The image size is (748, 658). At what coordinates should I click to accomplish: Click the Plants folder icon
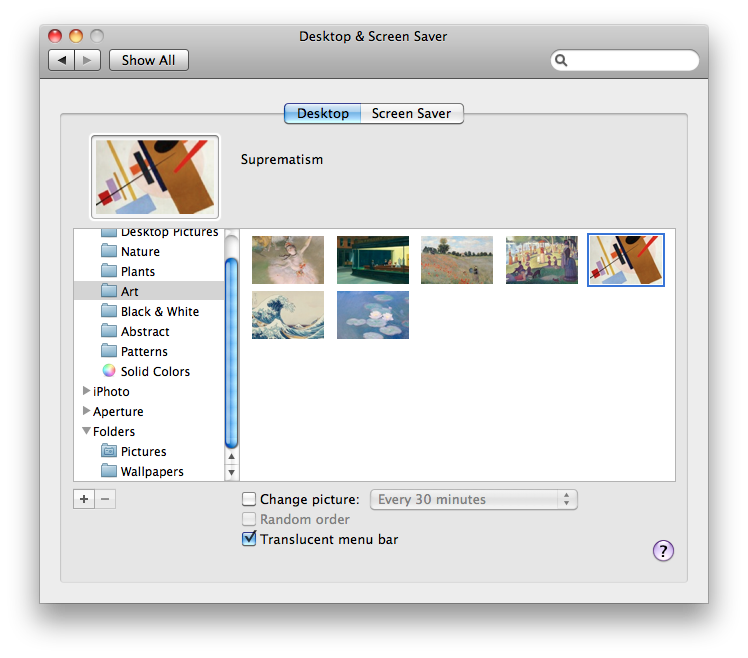109,271
